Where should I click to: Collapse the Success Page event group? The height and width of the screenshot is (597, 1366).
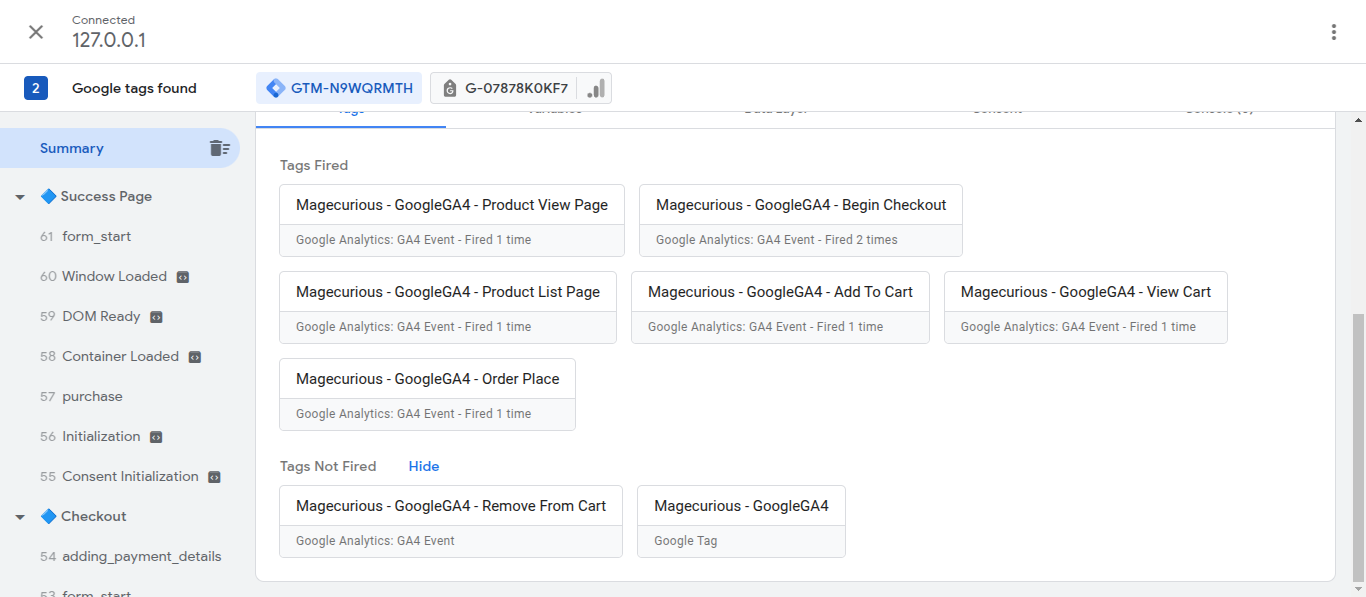pos(20,196)
